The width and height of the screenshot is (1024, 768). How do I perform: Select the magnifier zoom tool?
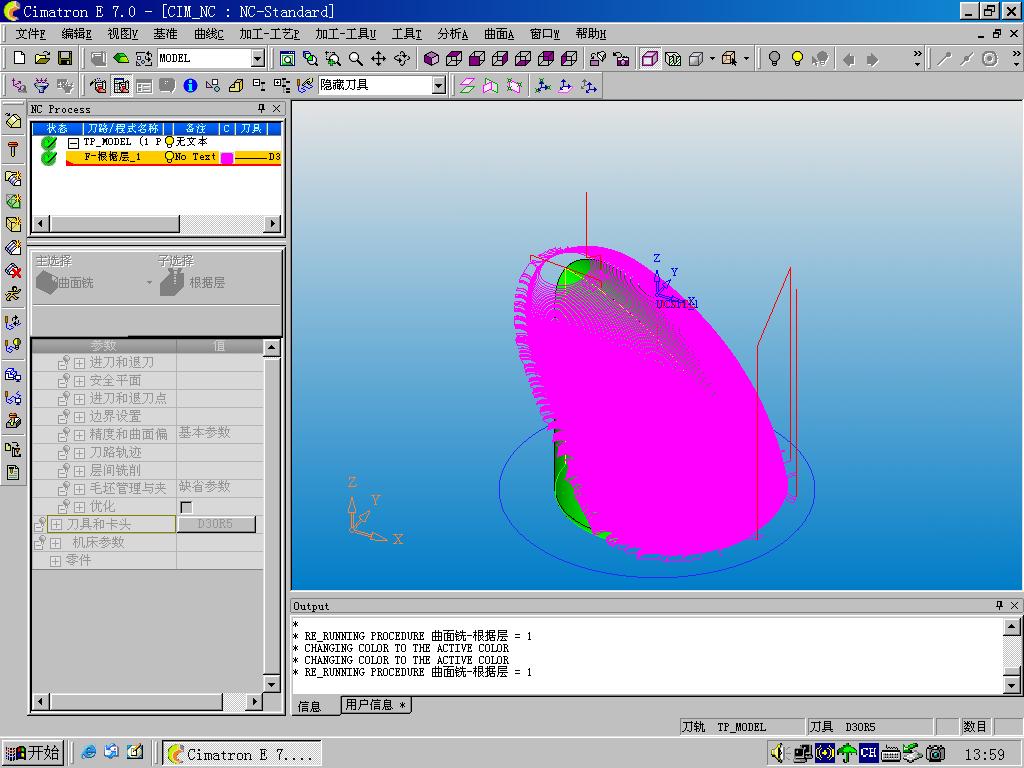[356, 59]
